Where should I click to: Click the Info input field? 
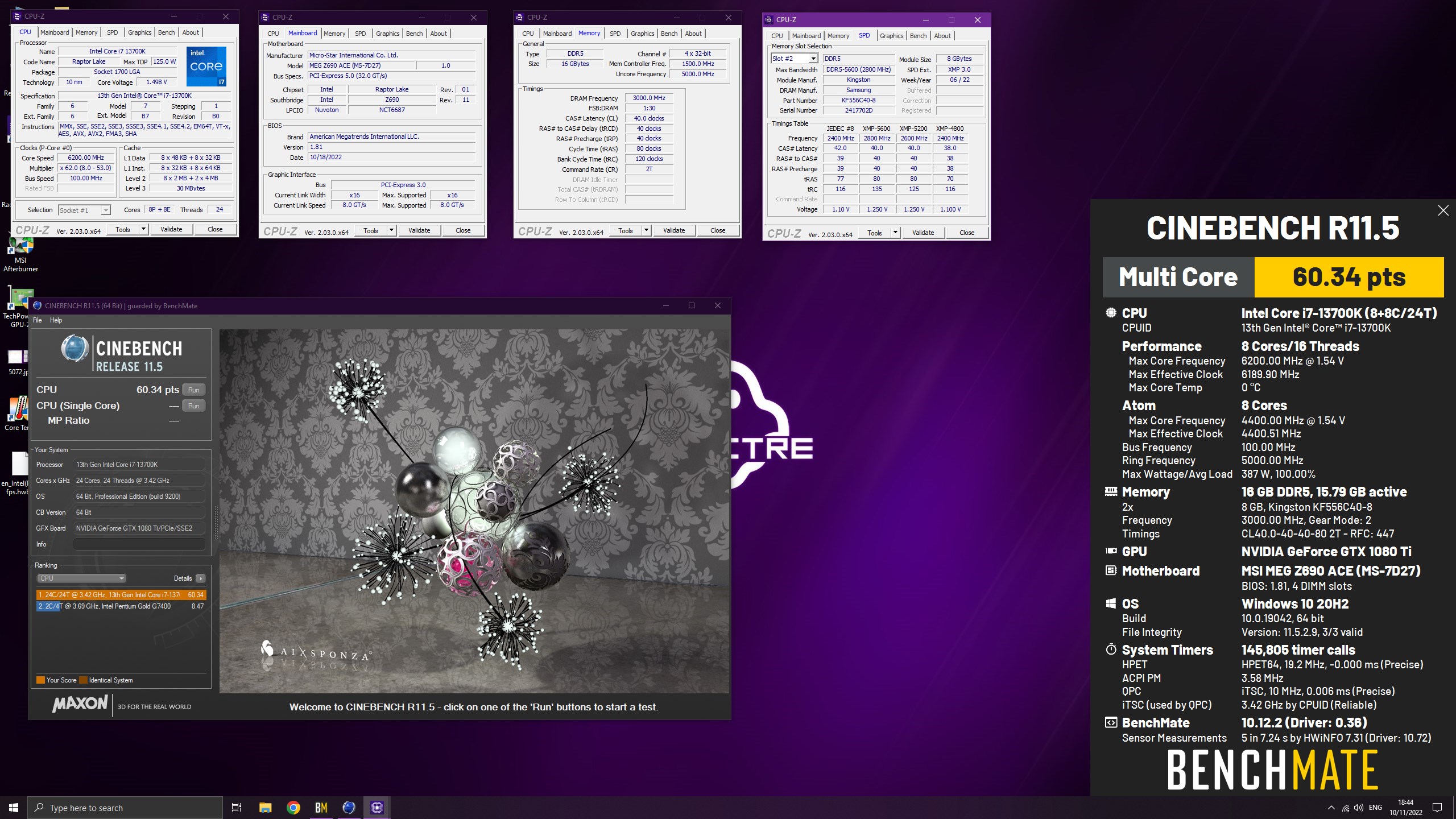(x=139, y=544)
